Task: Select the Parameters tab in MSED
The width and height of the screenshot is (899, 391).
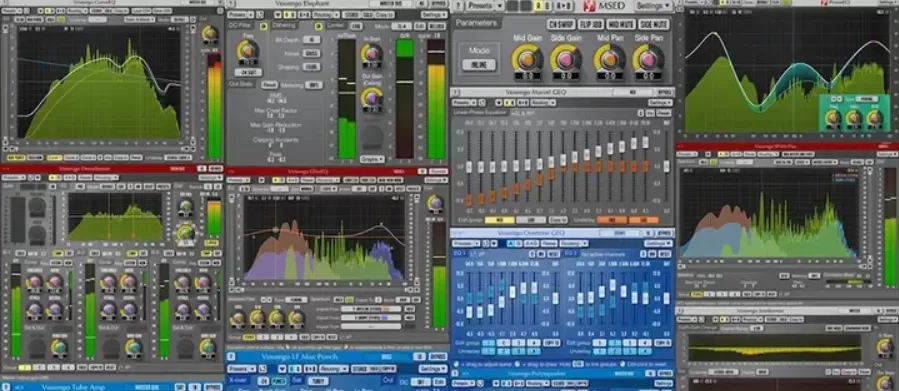Action: pos(477,23)
